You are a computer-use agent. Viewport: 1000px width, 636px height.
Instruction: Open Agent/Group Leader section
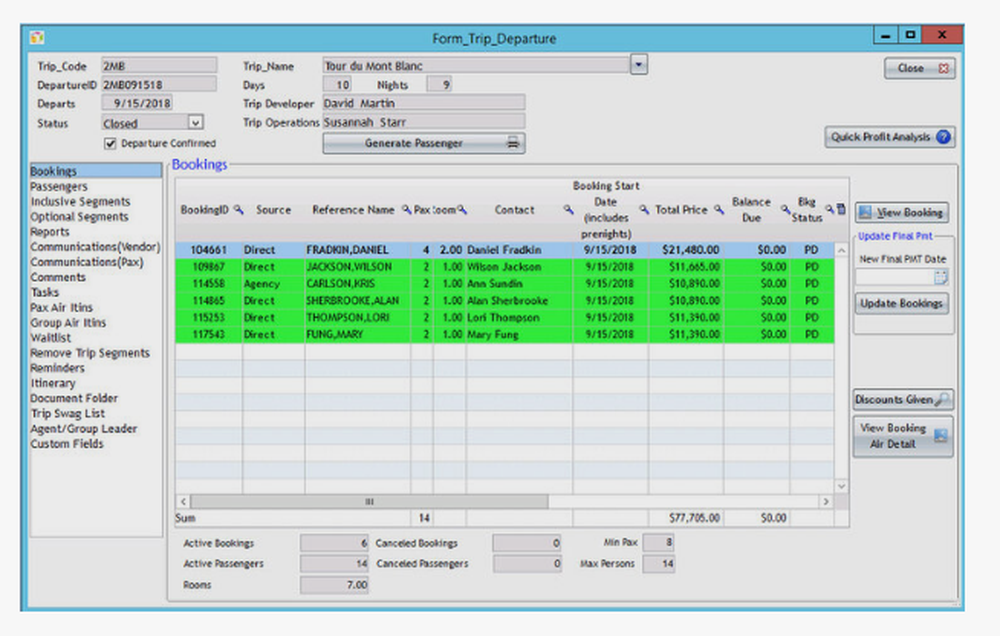[x=84, y=429]
